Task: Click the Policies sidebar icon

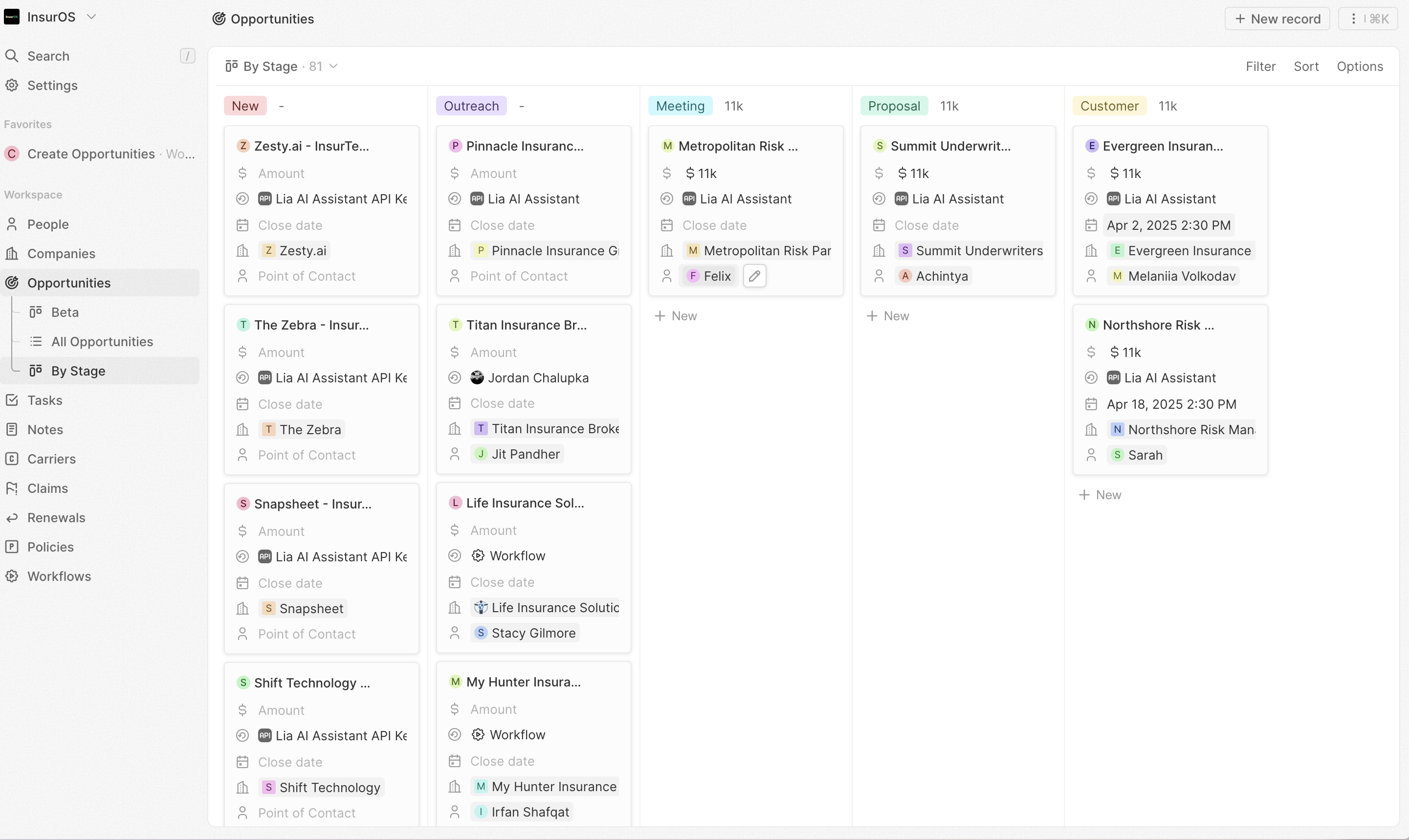Action: point(12,547)
